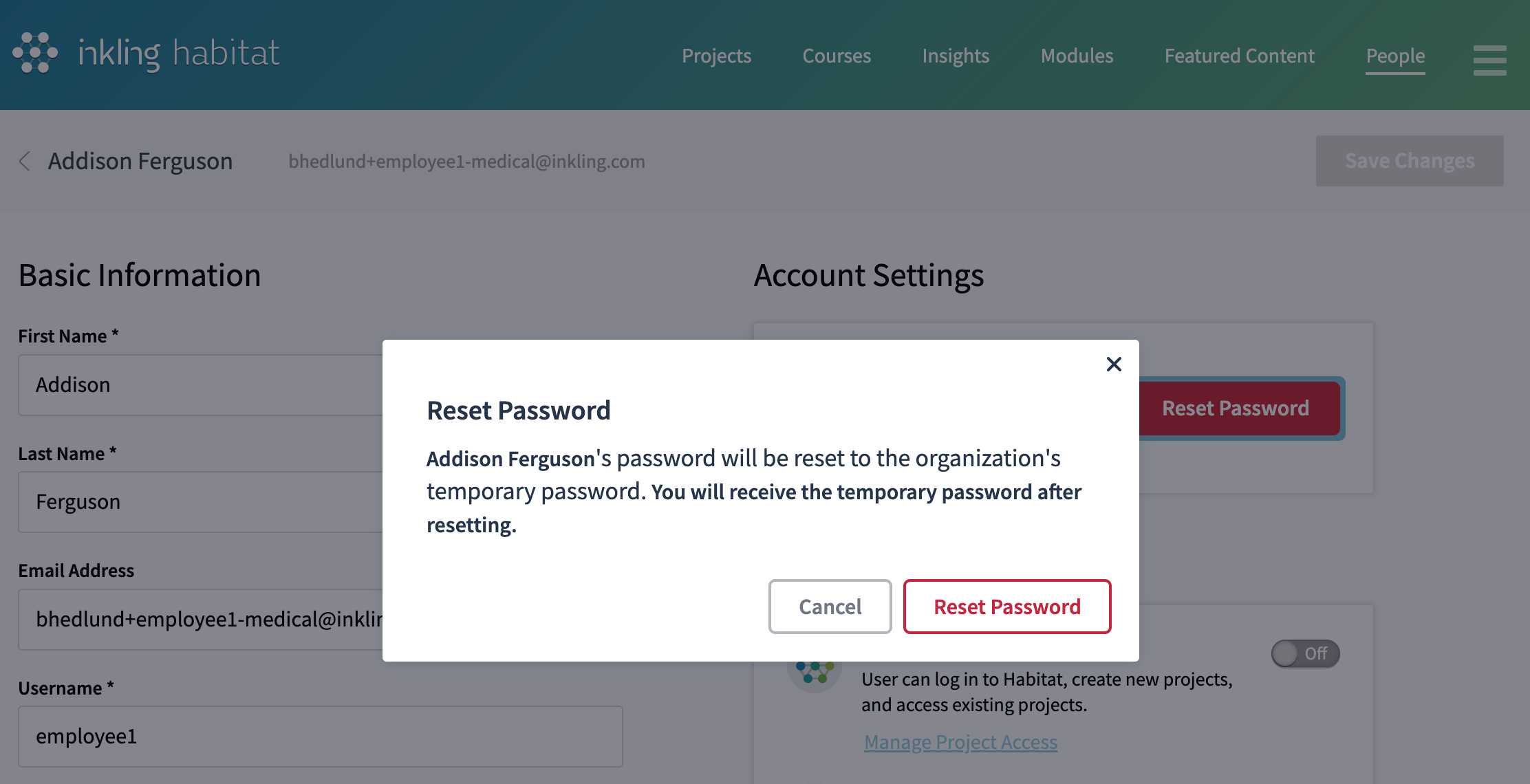This screenshot has height=784, width=1530.
Task: Navigate to Insights
Action: [956, 56]
